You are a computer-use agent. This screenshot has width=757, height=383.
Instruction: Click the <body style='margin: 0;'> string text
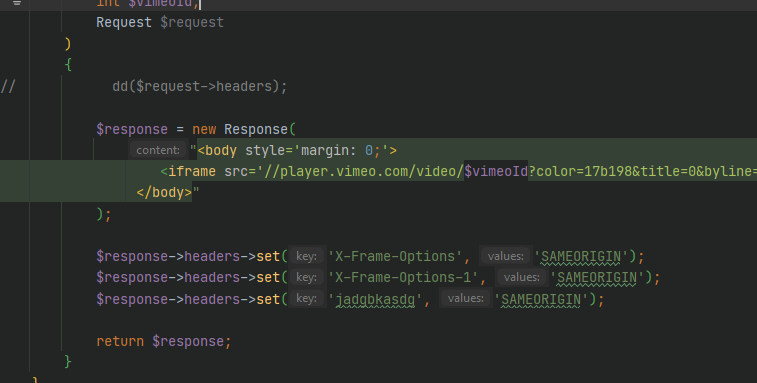tap(297, 150)
